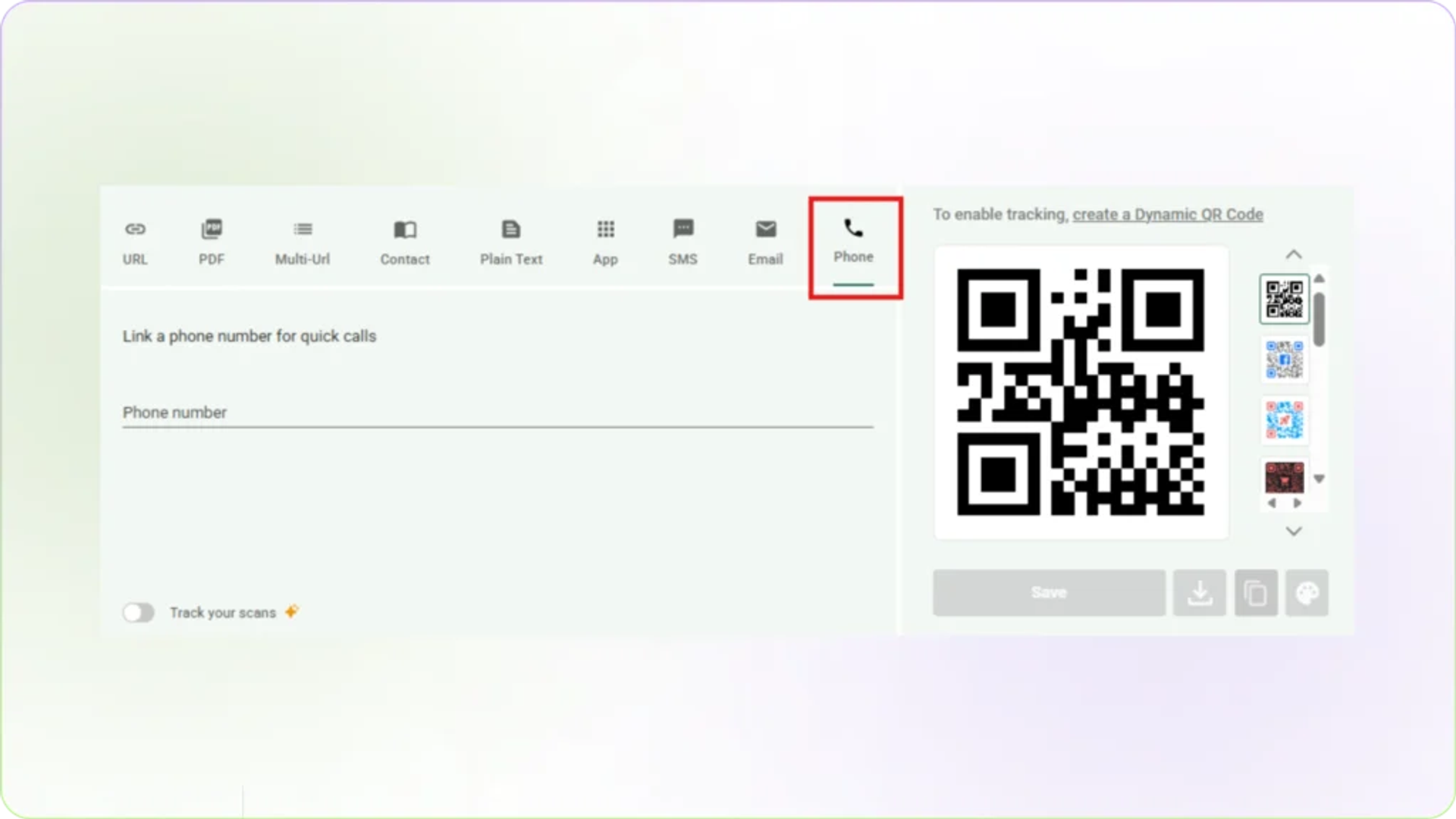Image resolution: width=1456 pixels, height=819 pixels.
Task: Select the URL link icon tab
Action: pos(135,229)
